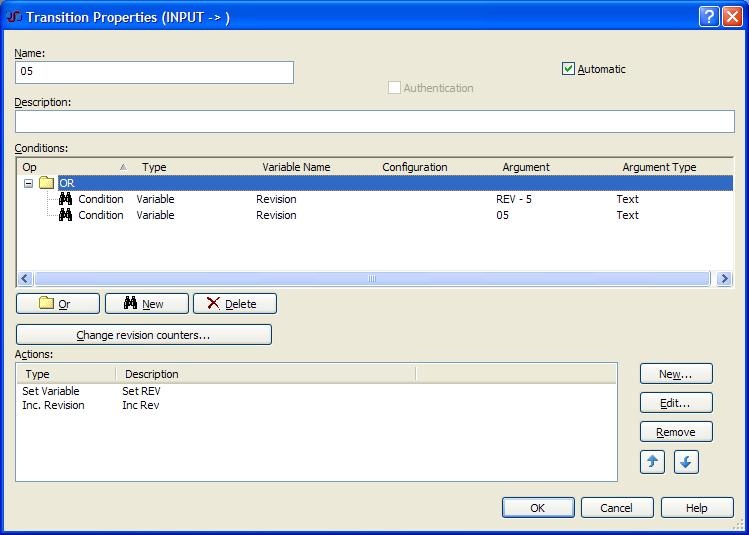Click the Text argument type of REV - 5 row
Screen dimensions: 749x535
(628, 199)
